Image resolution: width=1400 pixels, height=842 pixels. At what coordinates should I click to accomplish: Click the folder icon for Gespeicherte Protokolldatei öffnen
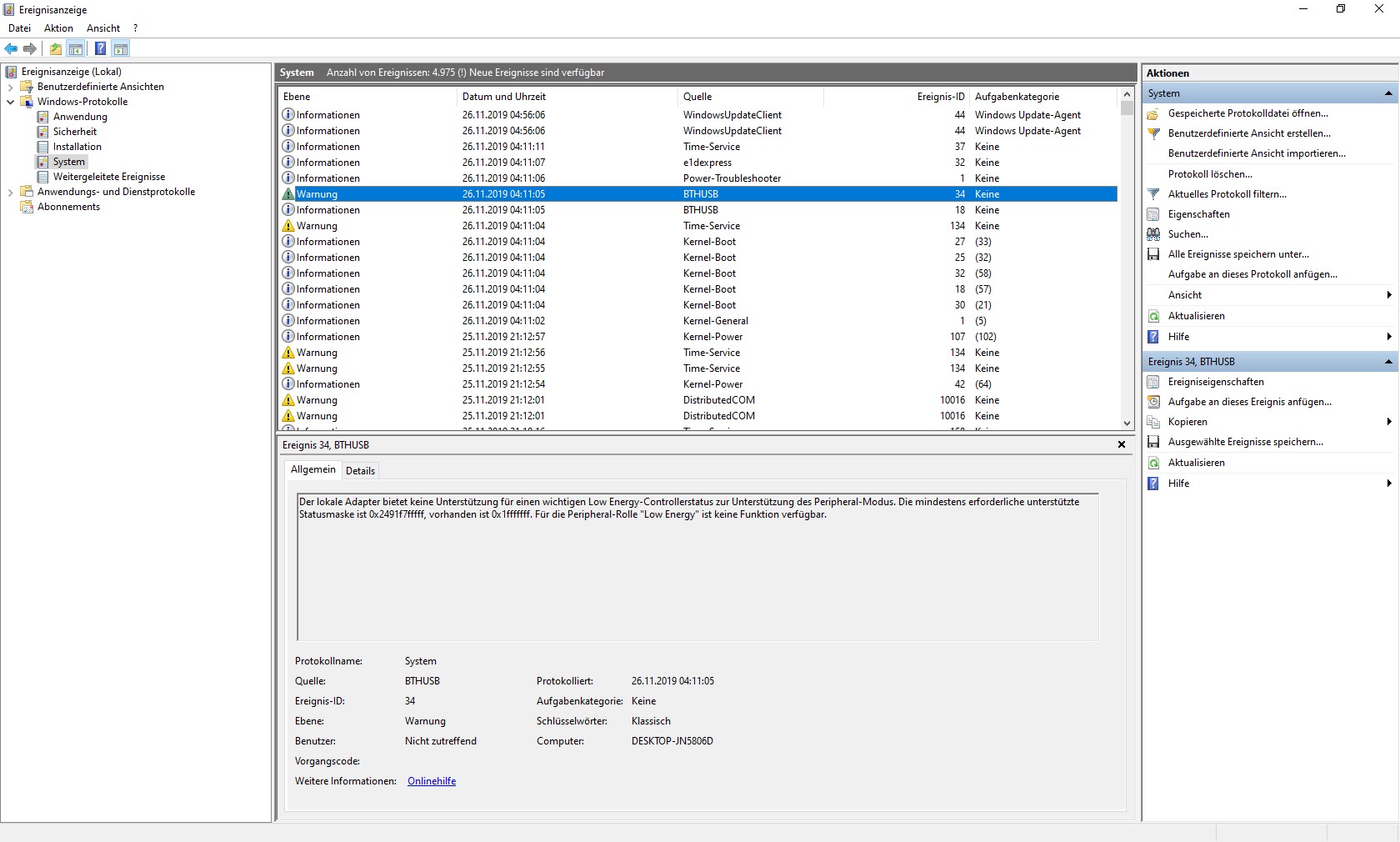[1153, 113]
